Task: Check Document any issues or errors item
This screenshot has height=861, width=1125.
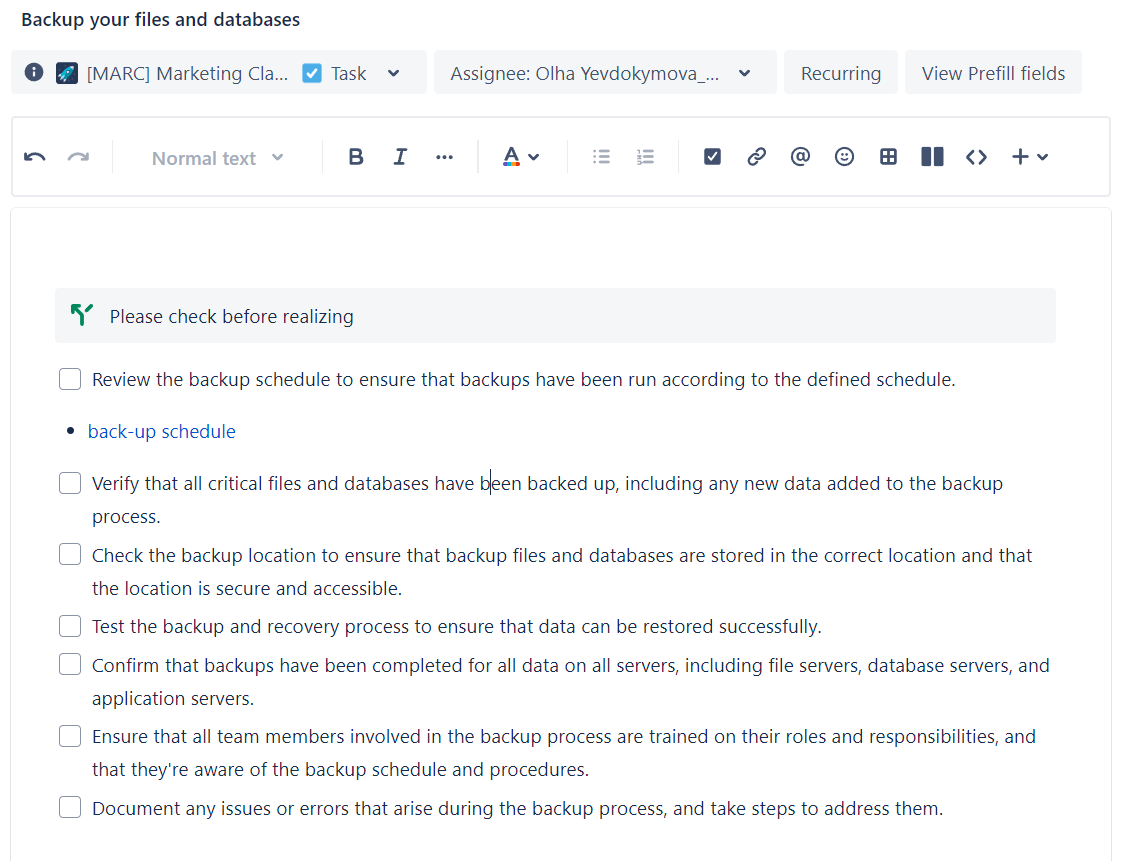Action: [x=70, y=807]
